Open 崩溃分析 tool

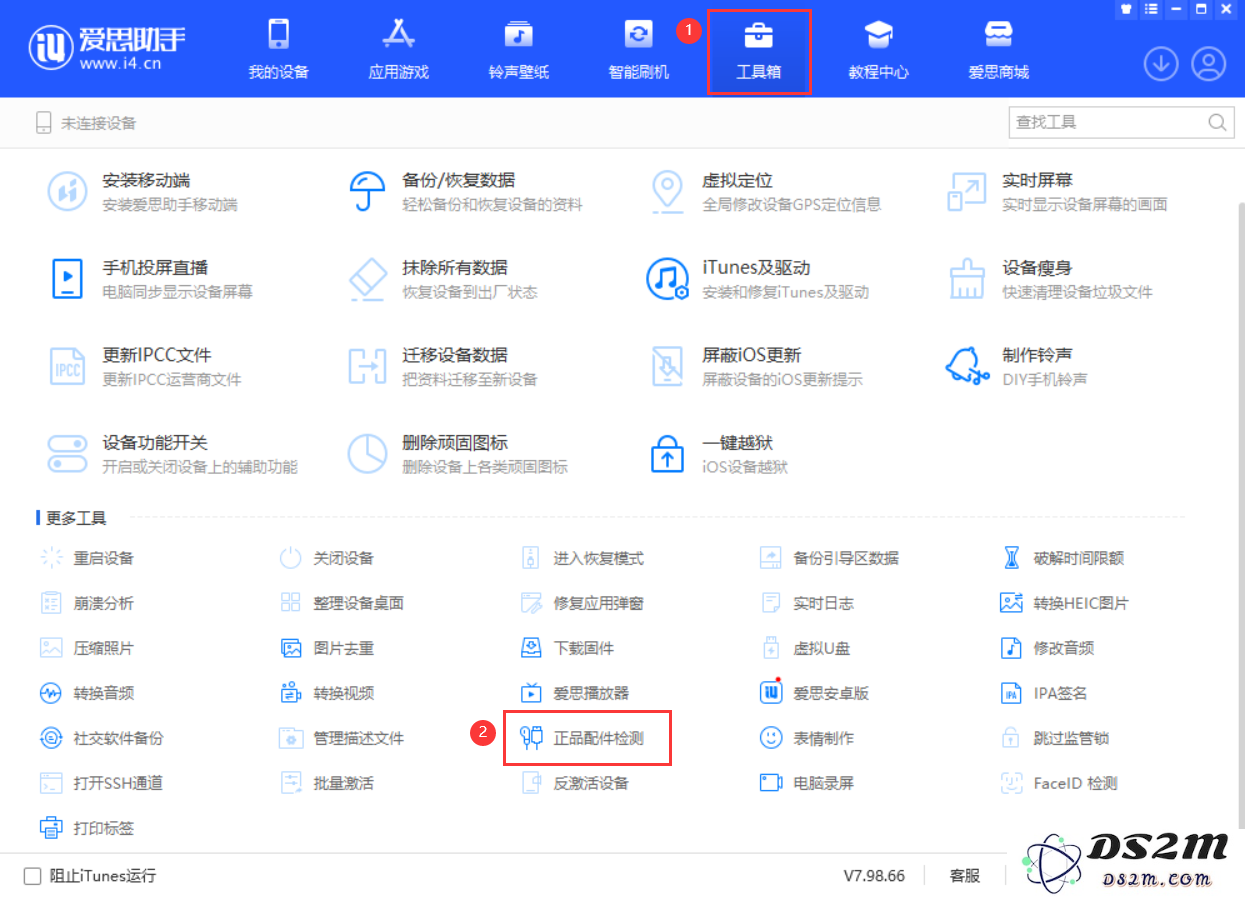[88, 603]
